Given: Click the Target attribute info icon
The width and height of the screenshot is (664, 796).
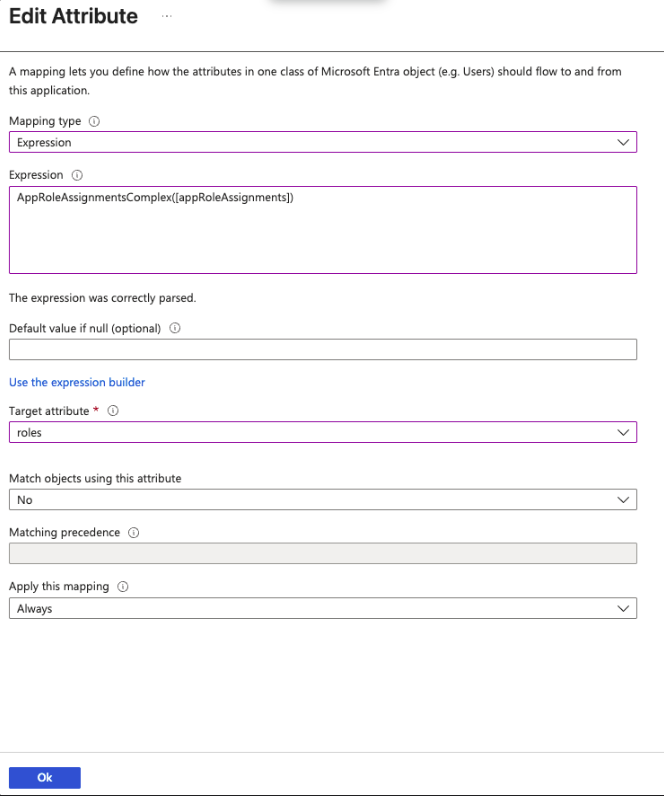Looking at the screenshot, I should pos(113,411).
